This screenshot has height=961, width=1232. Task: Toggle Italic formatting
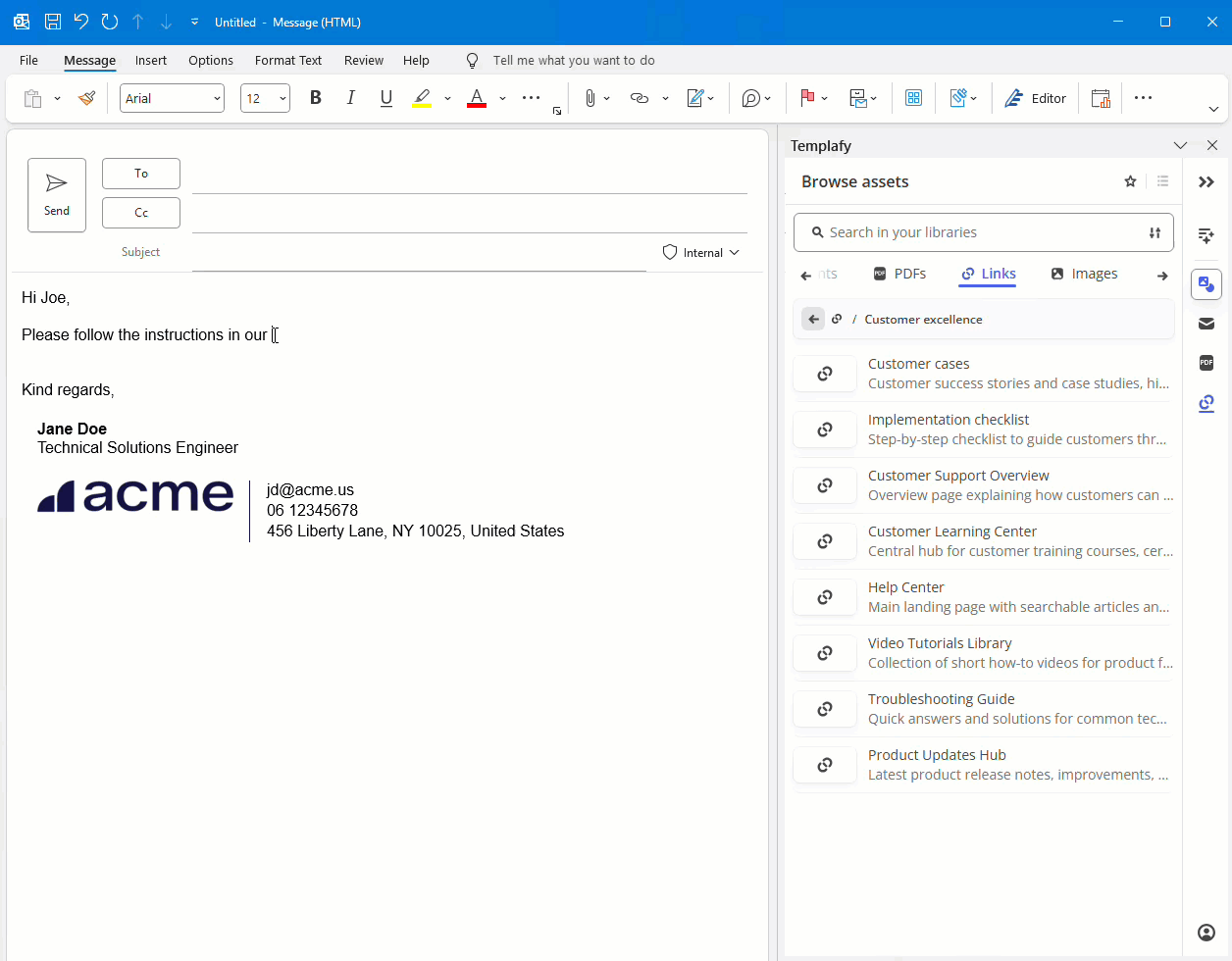[x=350, y=98]
